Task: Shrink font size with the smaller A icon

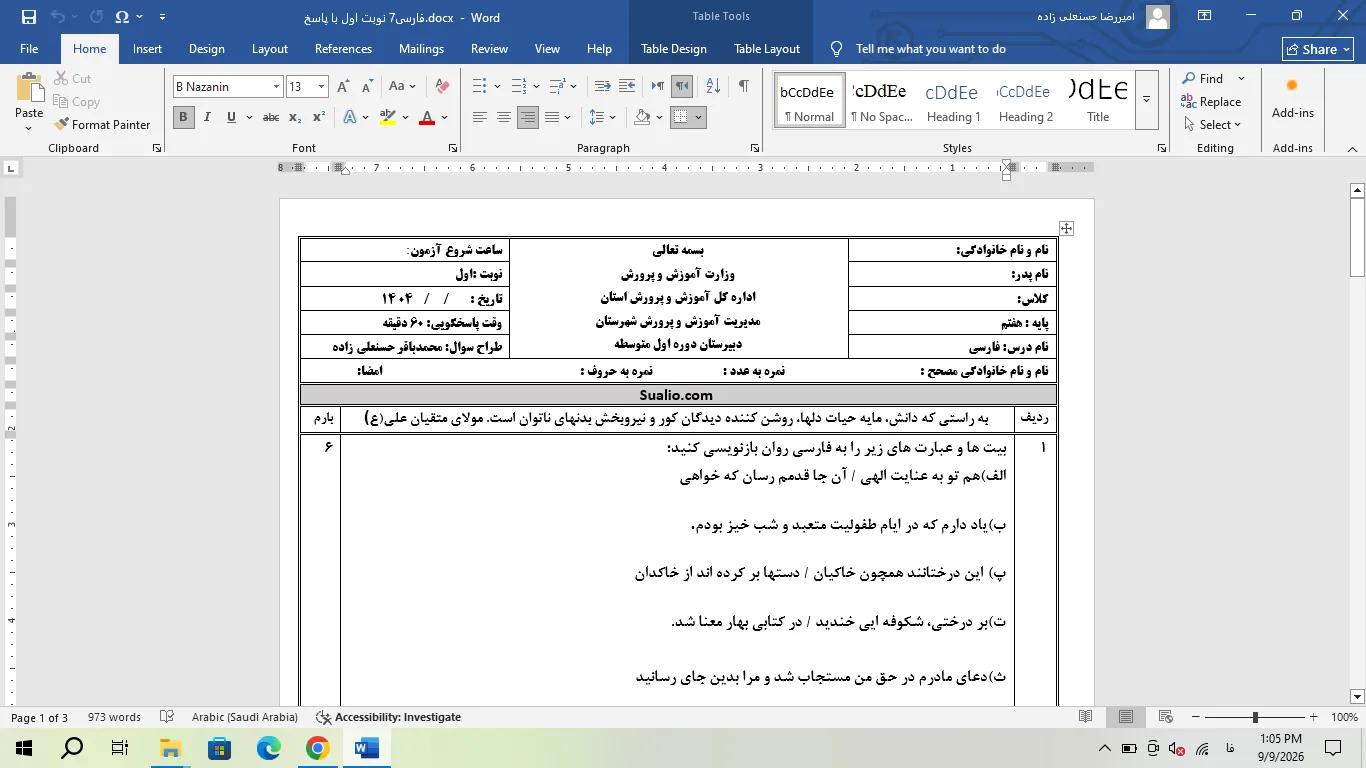Action: tap(367, 87)
